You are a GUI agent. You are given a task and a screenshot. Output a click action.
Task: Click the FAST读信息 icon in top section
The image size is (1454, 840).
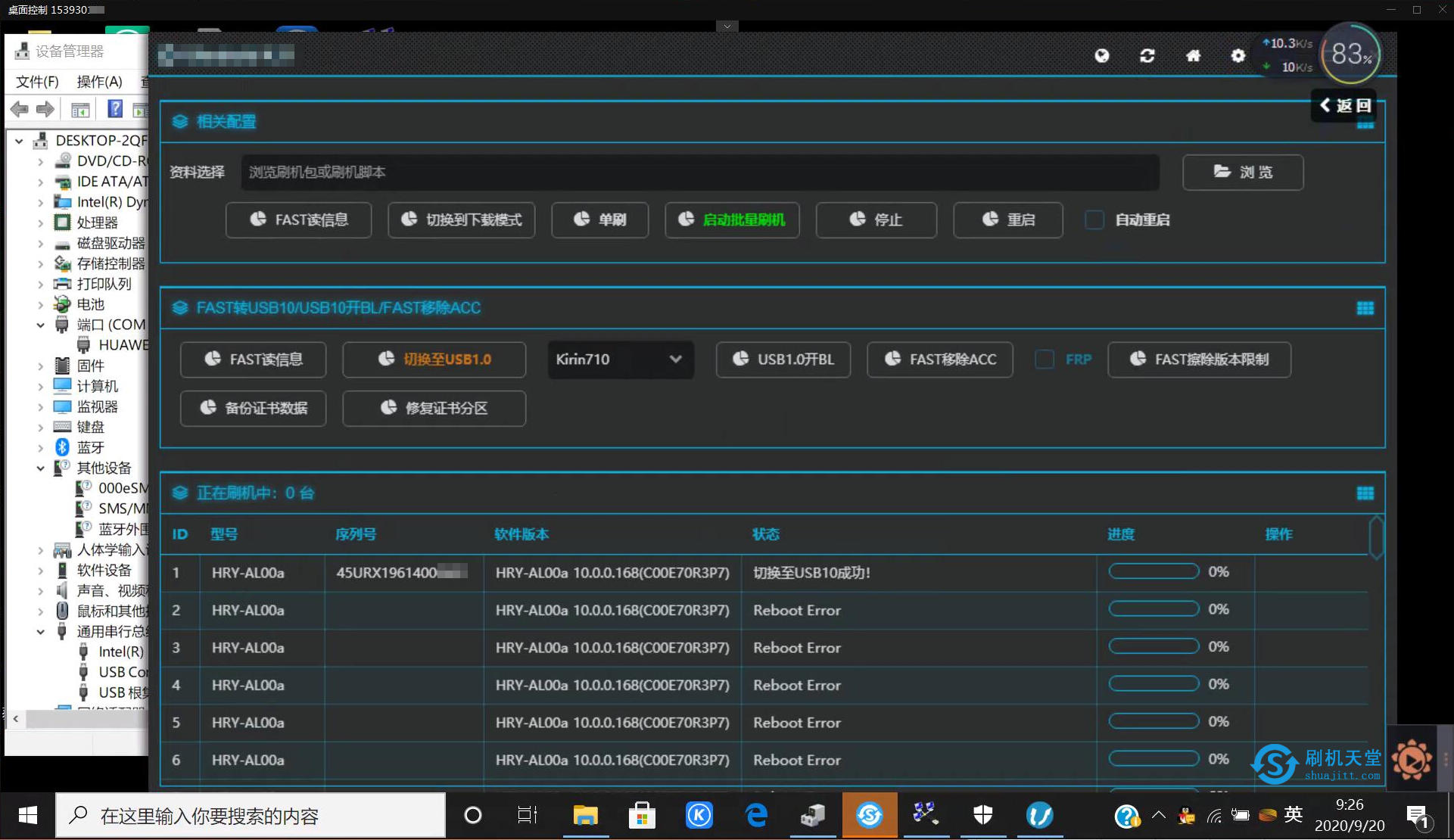point(298,220)
